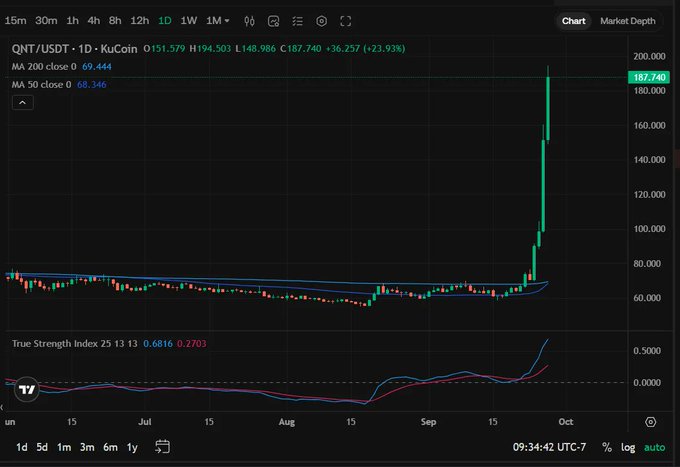Click the 0.5000 indicator axis label

pyautogui.click(x=647, y=350)
